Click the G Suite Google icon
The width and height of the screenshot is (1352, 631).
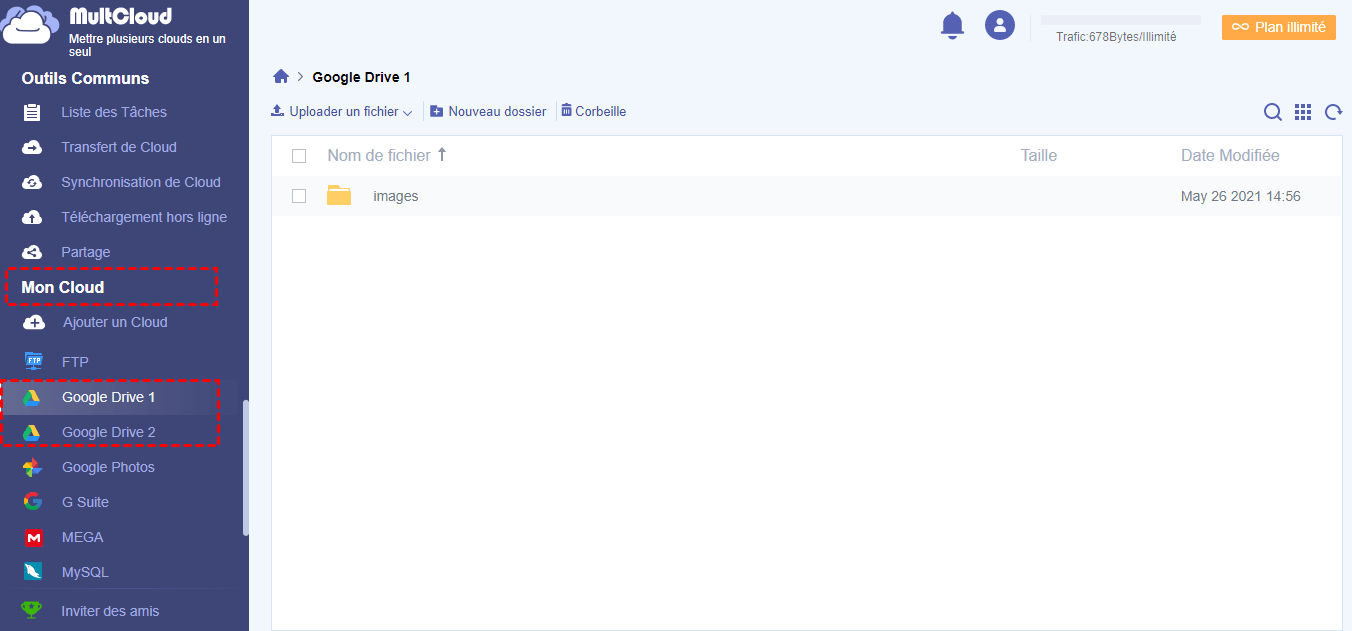(x=33, y=502)
